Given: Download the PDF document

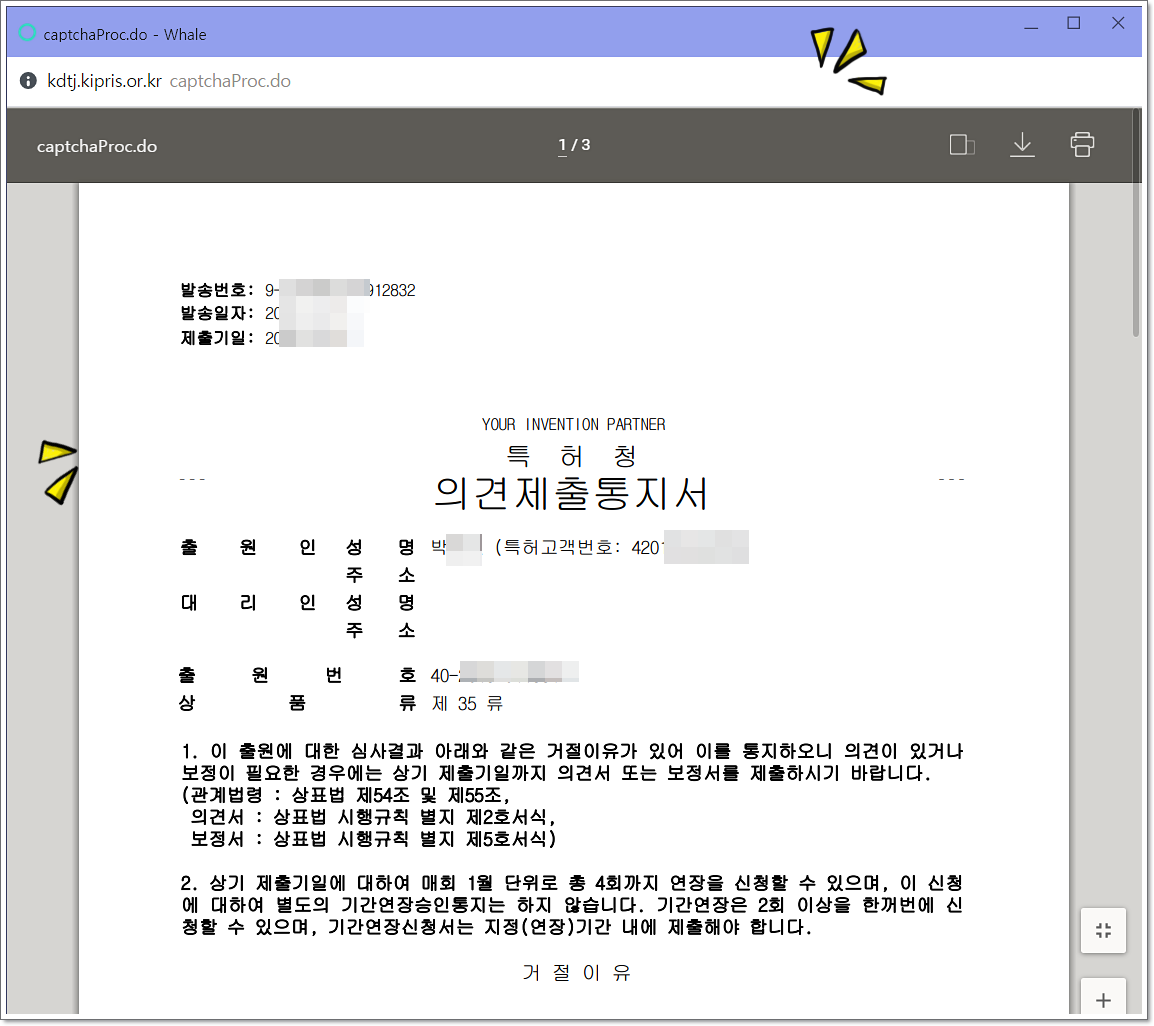Looking at the screenshot, I should [1022, 145].
